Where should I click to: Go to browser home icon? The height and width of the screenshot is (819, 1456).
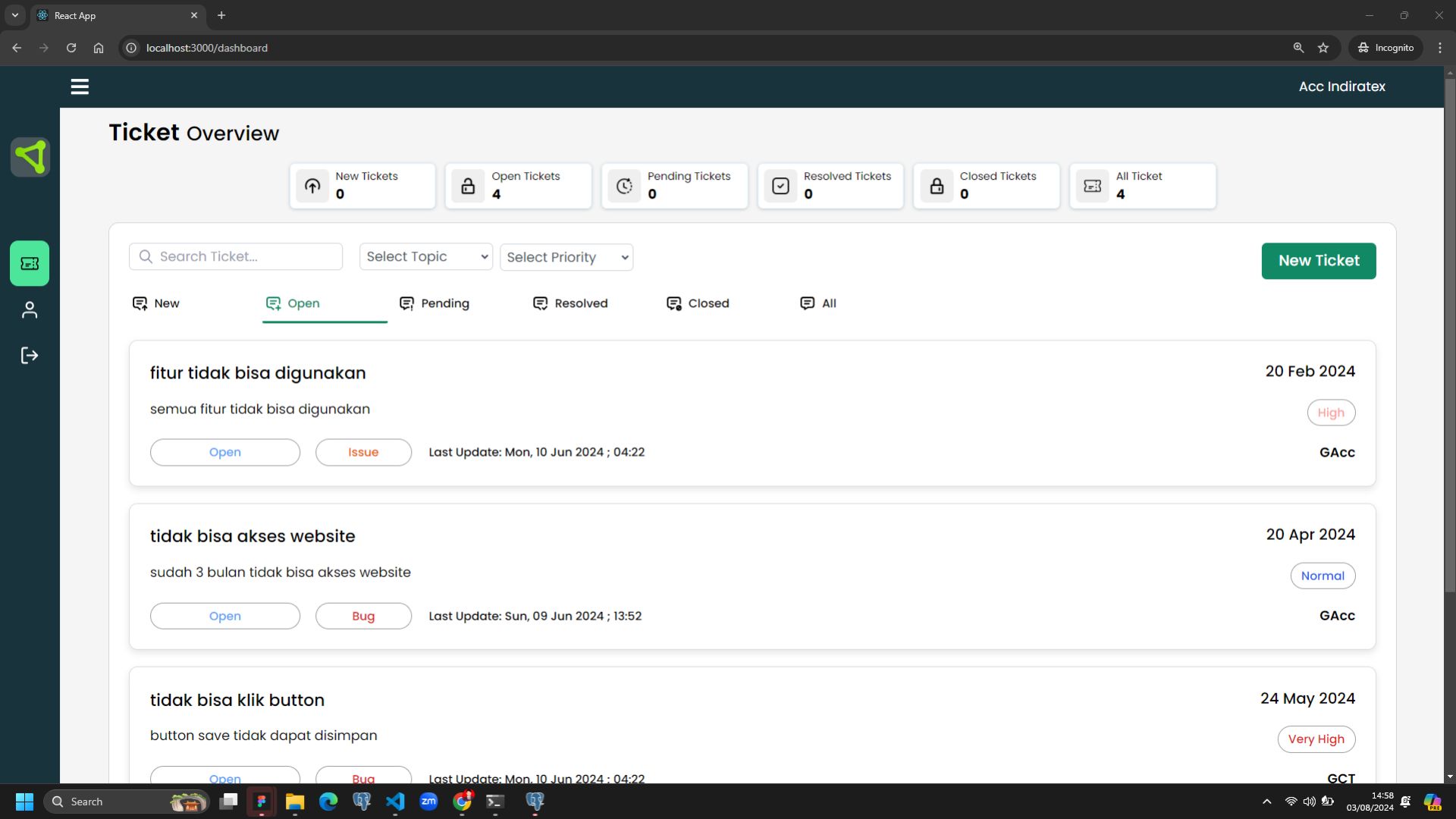point(99,48)
